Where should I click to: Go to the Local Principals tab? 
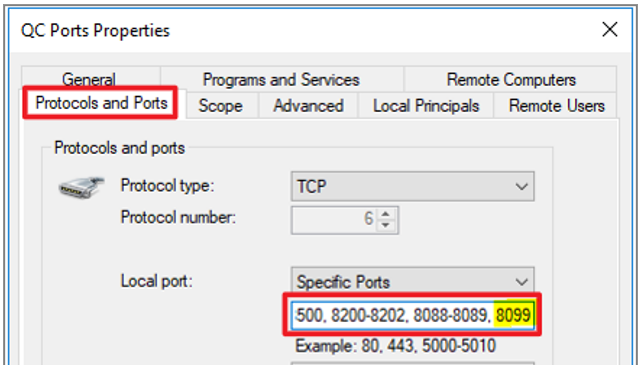426,106
